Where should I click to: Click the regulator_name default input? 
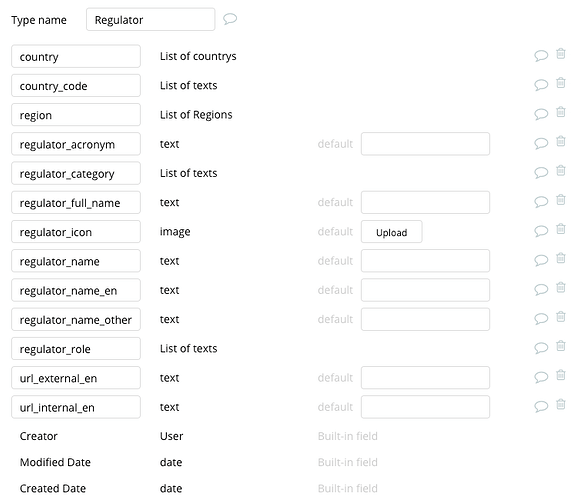coord(425,261)
